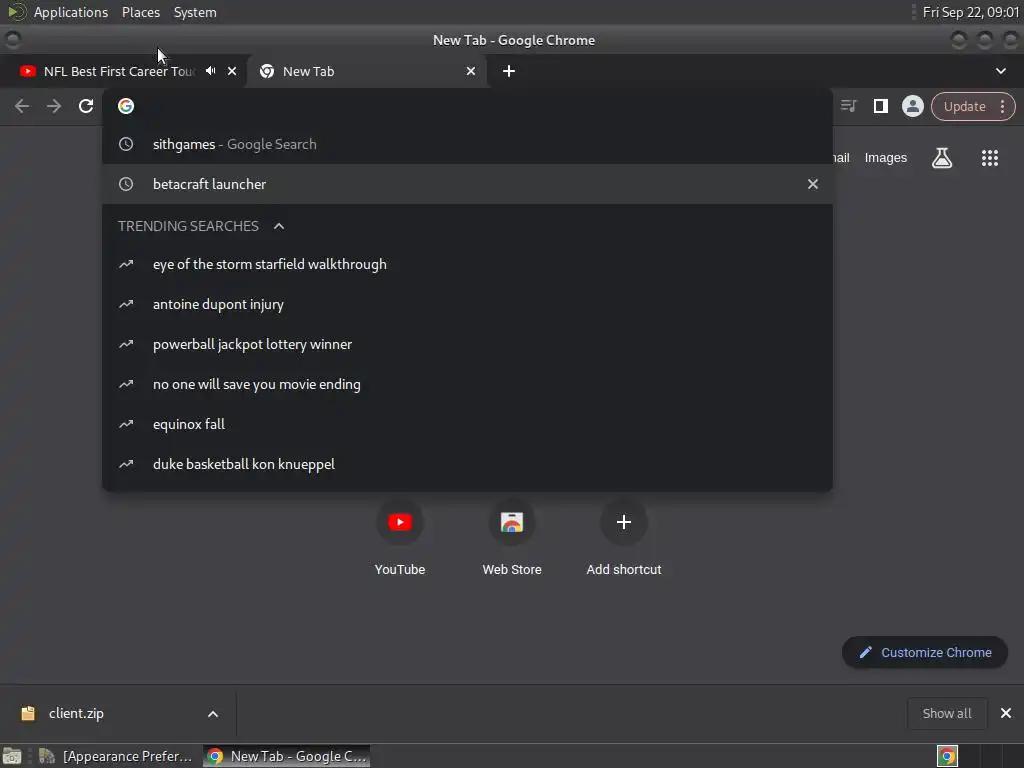Open the Applications menu
Image resolution: width=1024 pixels, height=768 pixels.
[x=71, y=12]
